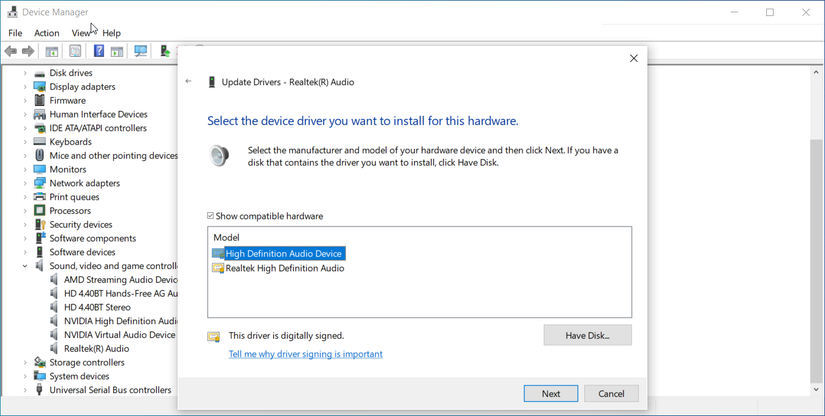
Task: Click the Display adapters category icon
Action: (39, 87)
